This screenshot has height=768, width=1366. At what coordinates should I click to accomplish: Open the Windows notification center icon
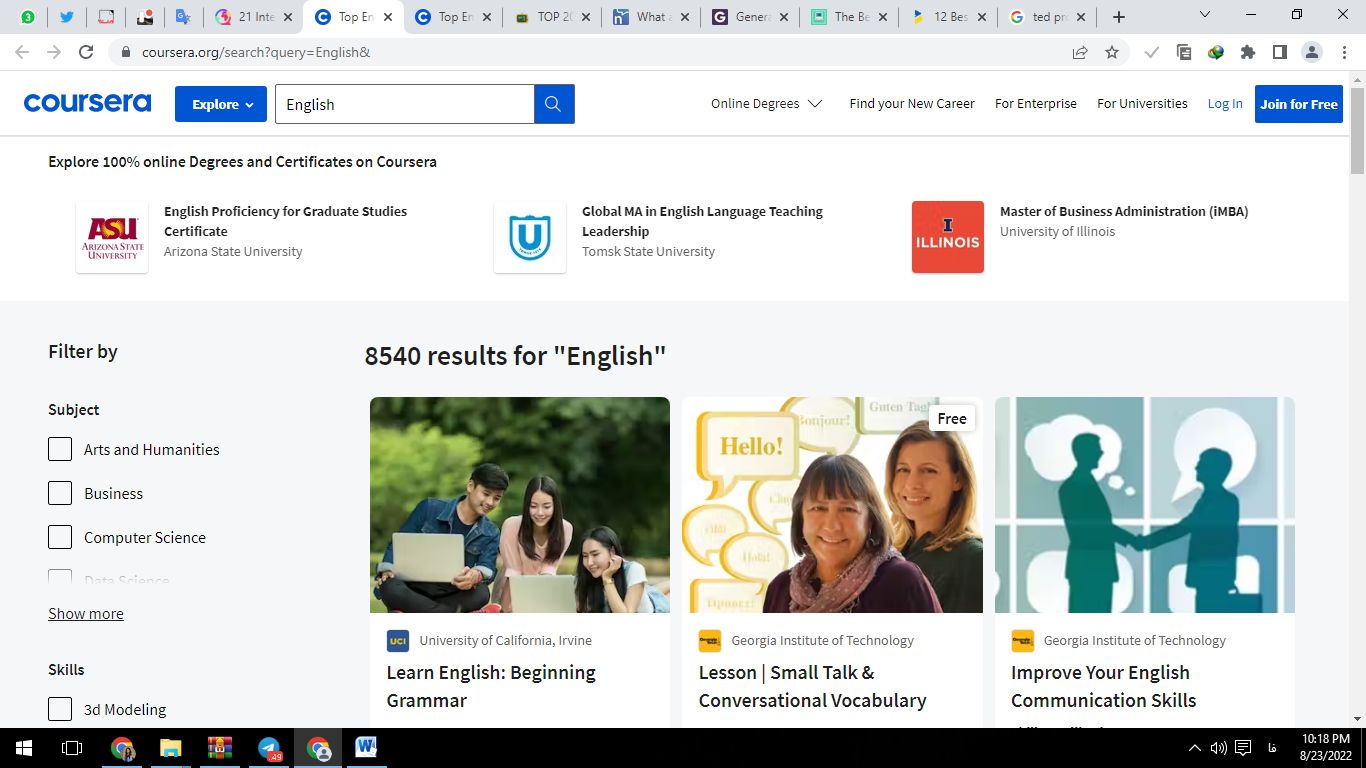[1243, 747]
